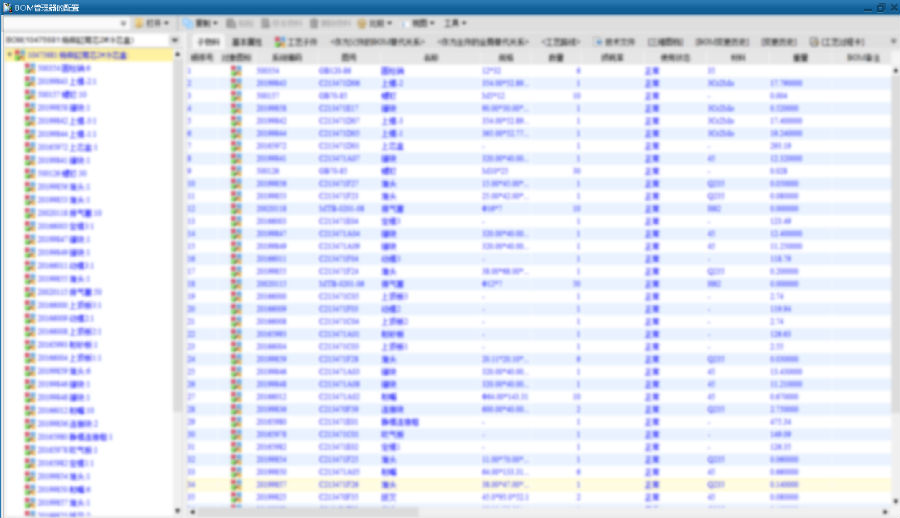
Task: Click the object icon in highlighted row 34
Action: pyautogui.click(x=236, y=485)
